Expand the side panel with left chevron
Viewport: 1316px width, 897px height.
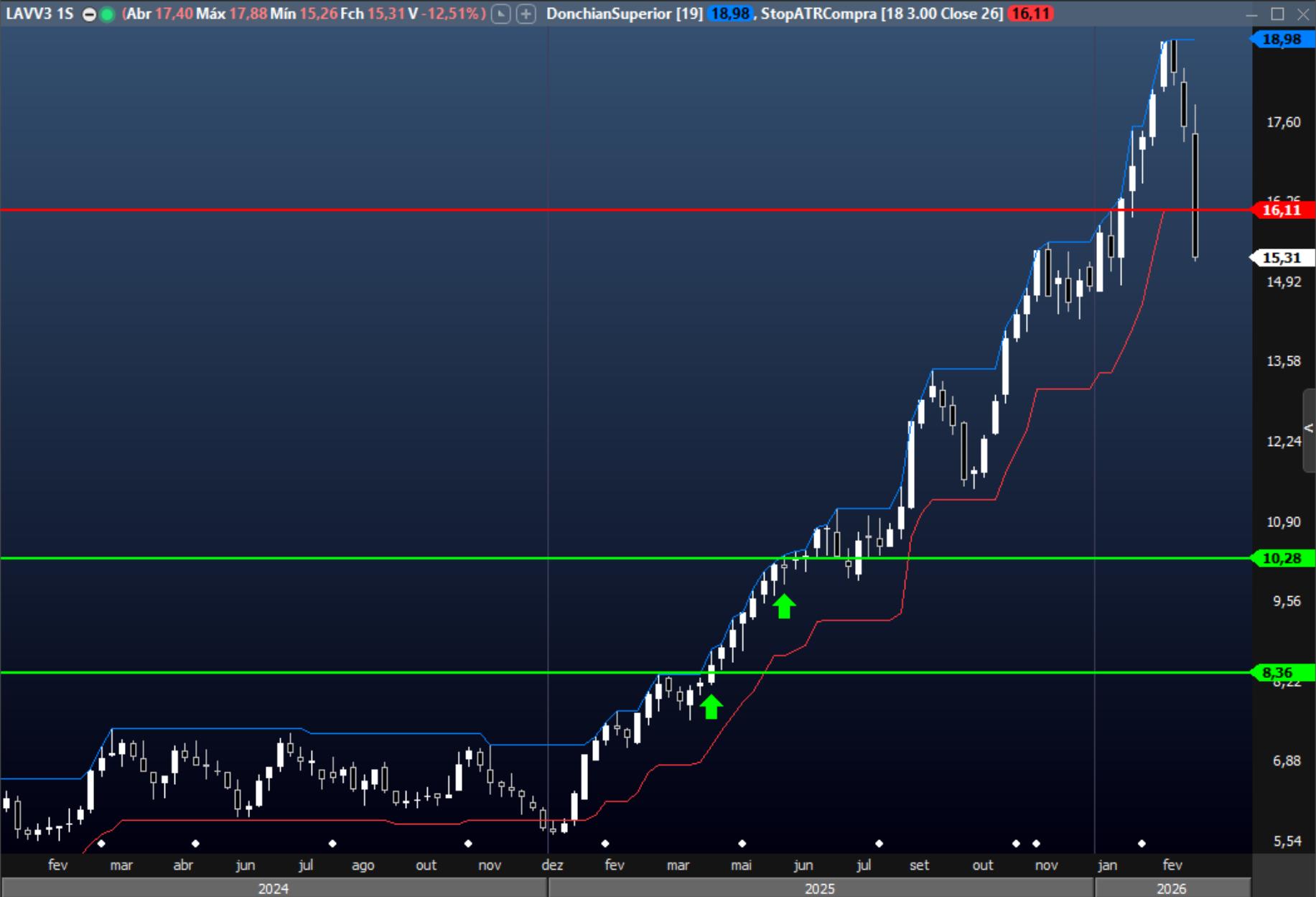point(1309,429)
